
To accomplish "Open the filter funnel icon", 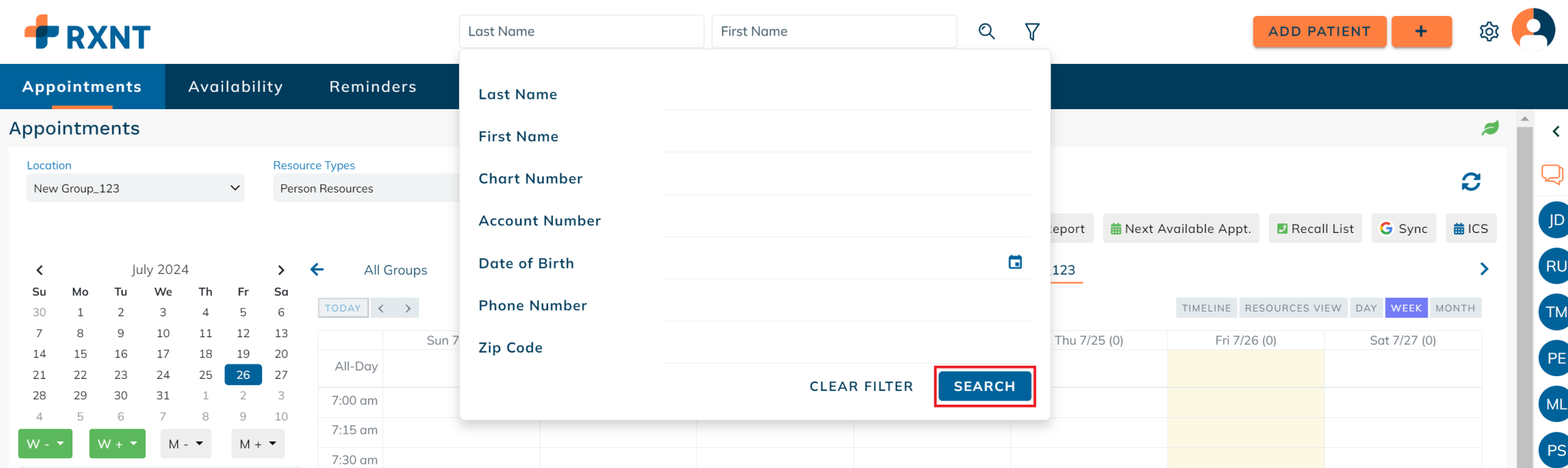I will [x=1032, y=31].
